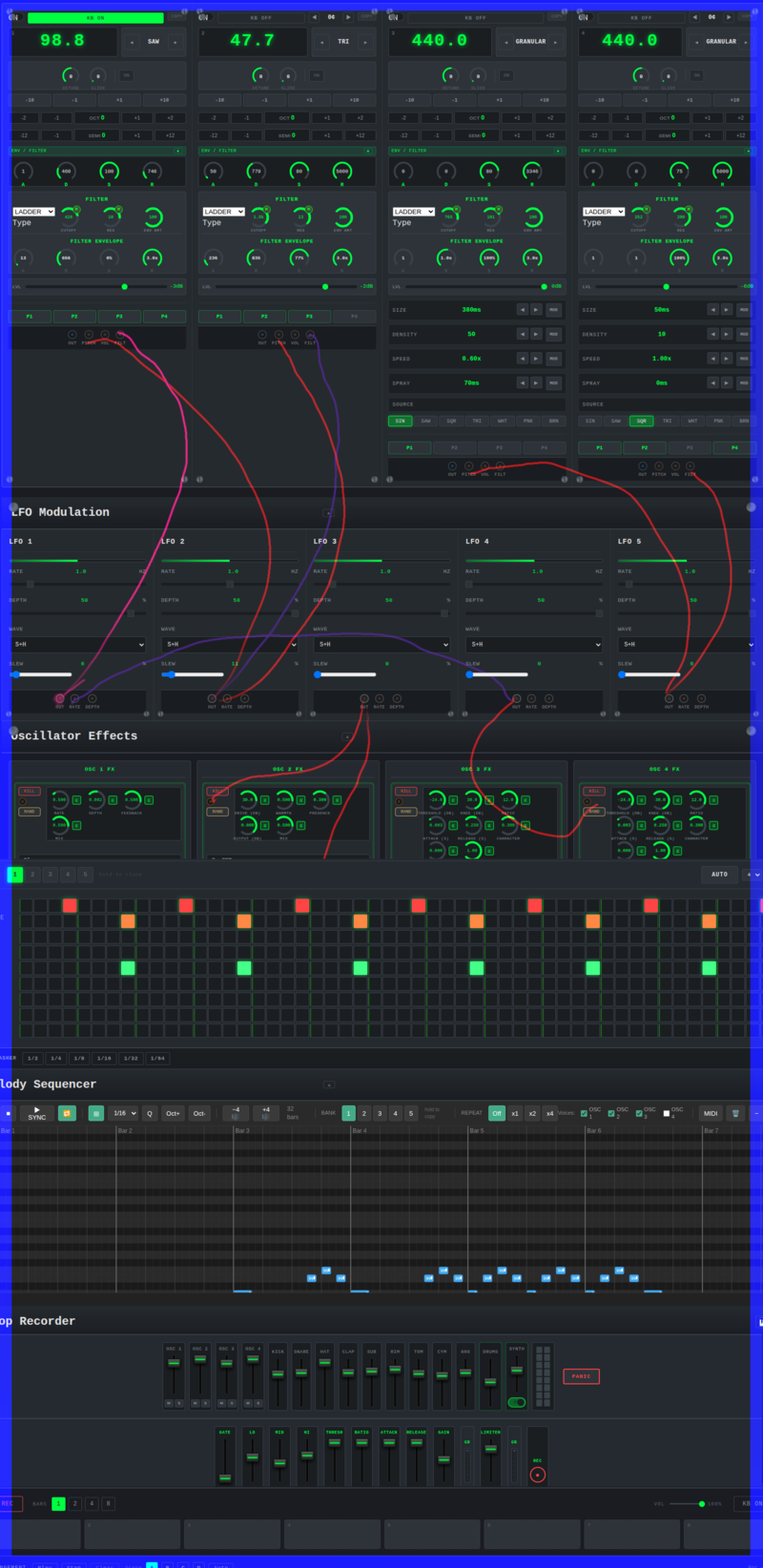Collapse the LFO Modulation section arrow

pos(328,513)
